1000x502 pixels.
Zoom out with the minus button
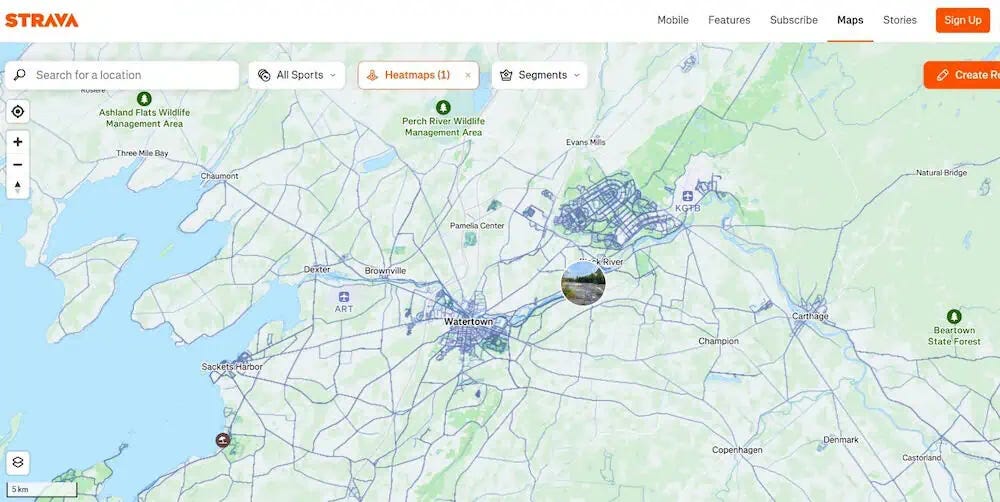(18, 165)
